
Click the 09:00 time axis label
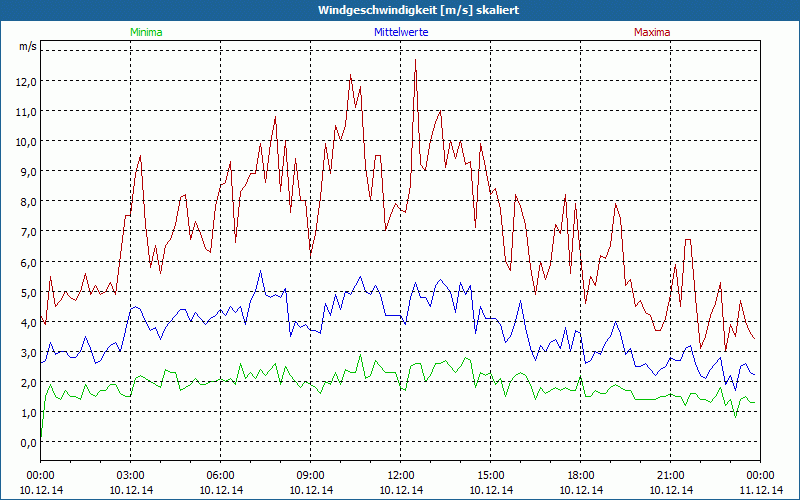[311, 476]
